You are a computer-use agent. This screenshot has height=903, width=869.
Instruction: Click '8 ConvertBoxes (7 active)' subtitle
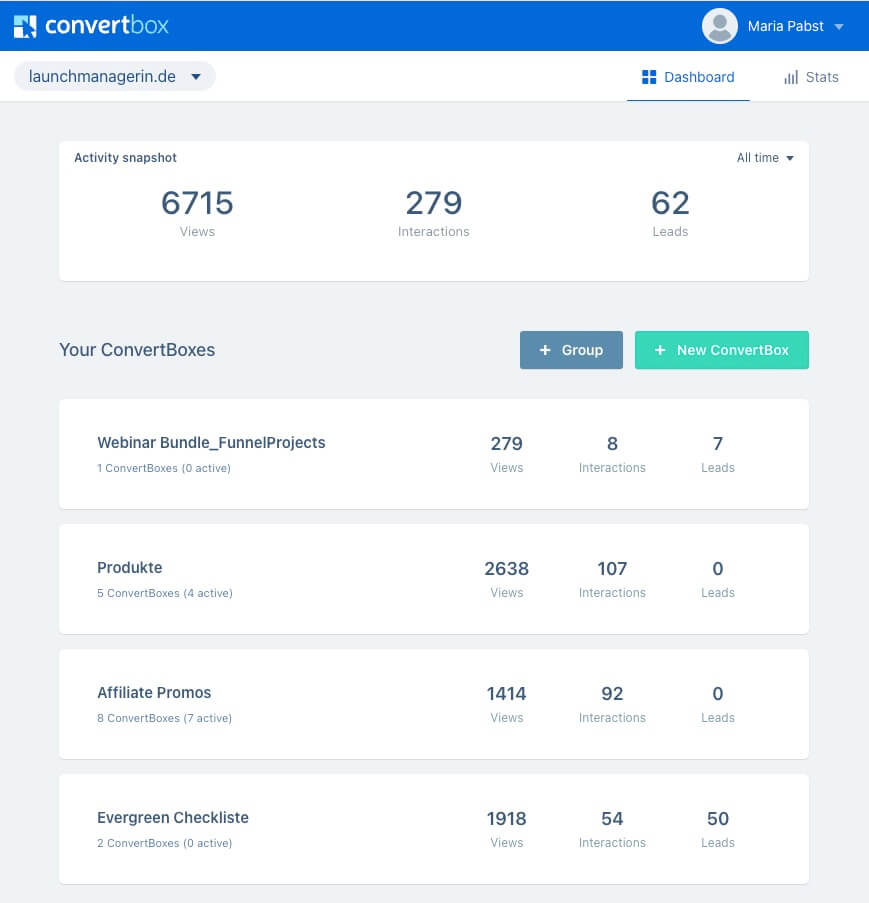165,718
